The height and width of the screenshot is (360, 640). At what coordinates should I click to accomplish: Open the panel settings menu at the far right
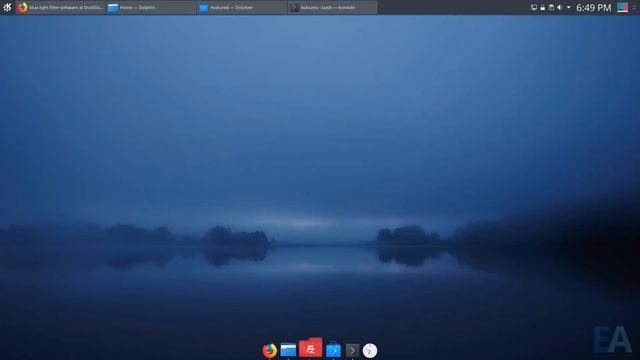click(634, 7)
